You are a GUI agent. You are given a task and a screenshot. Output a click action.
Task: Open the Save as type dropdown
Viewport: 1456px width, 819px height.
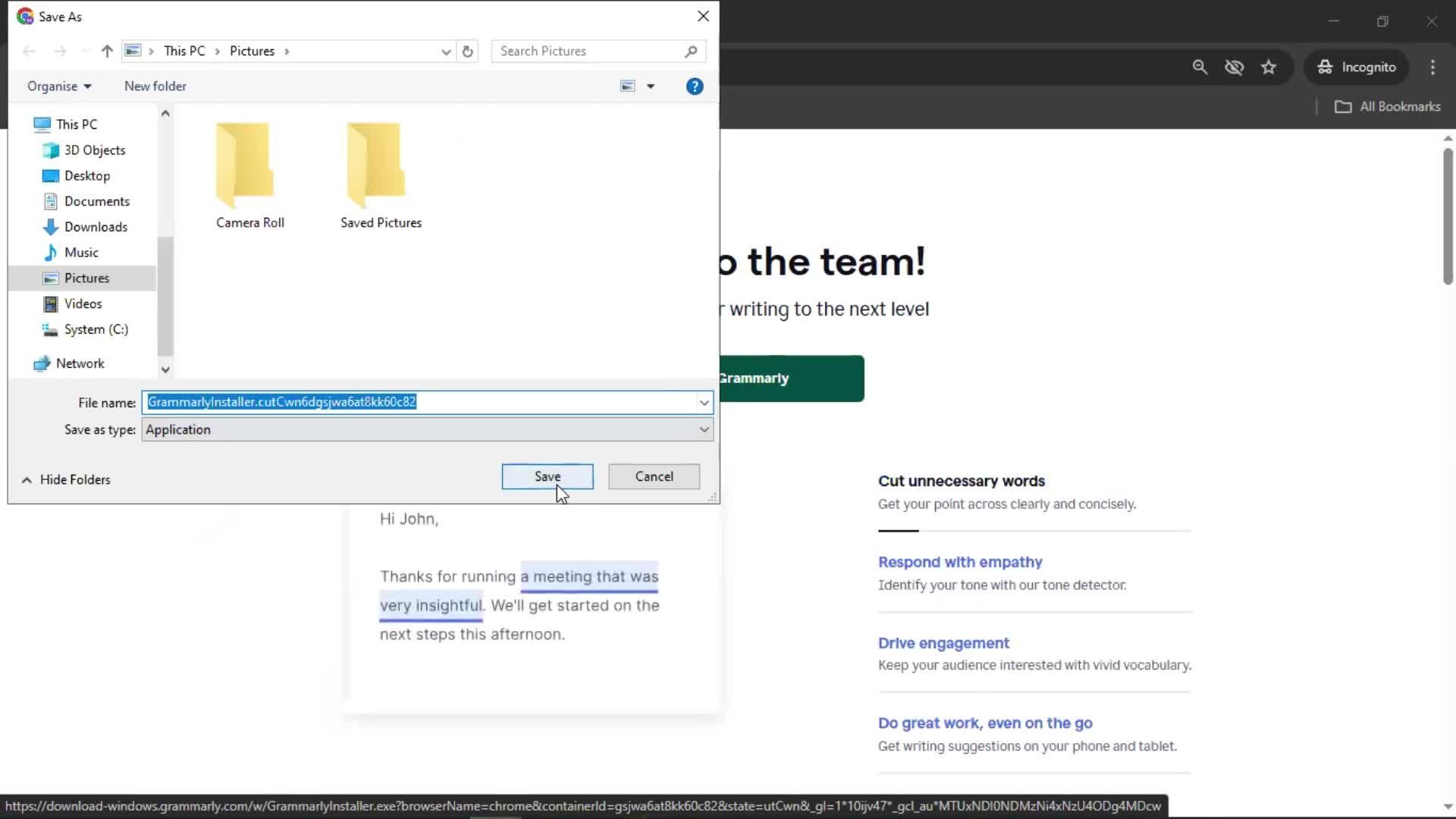[704, 430]
